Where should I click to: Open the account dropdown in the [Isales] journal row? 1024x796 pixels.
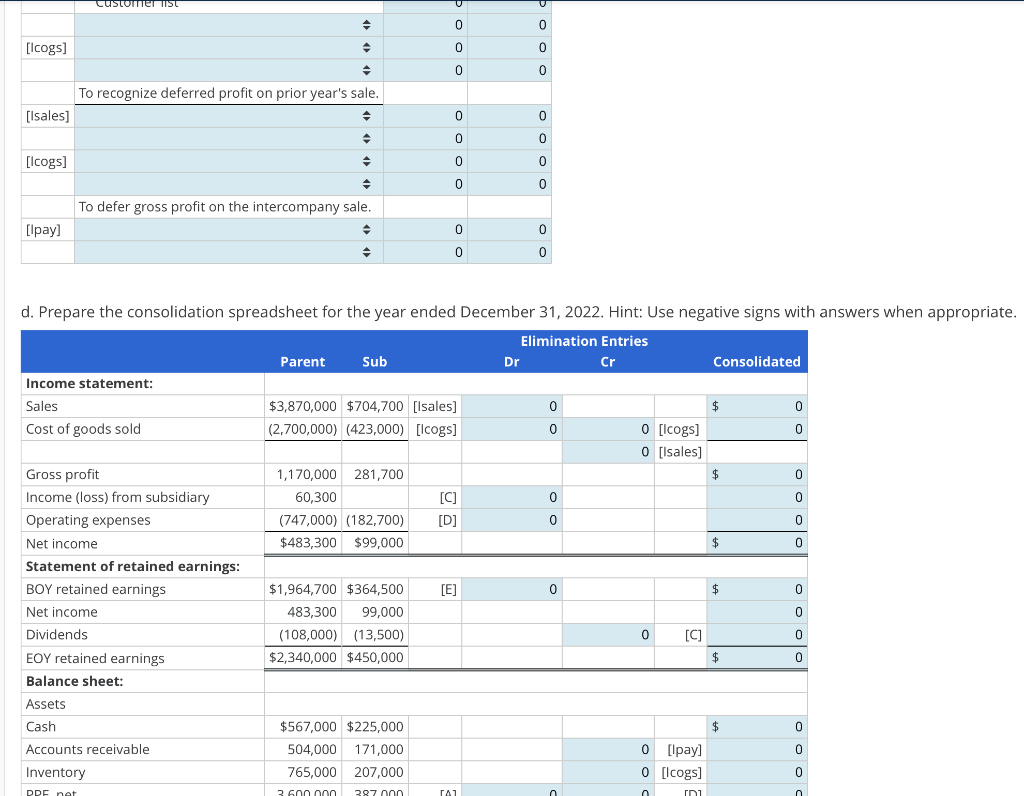point(229,116)
